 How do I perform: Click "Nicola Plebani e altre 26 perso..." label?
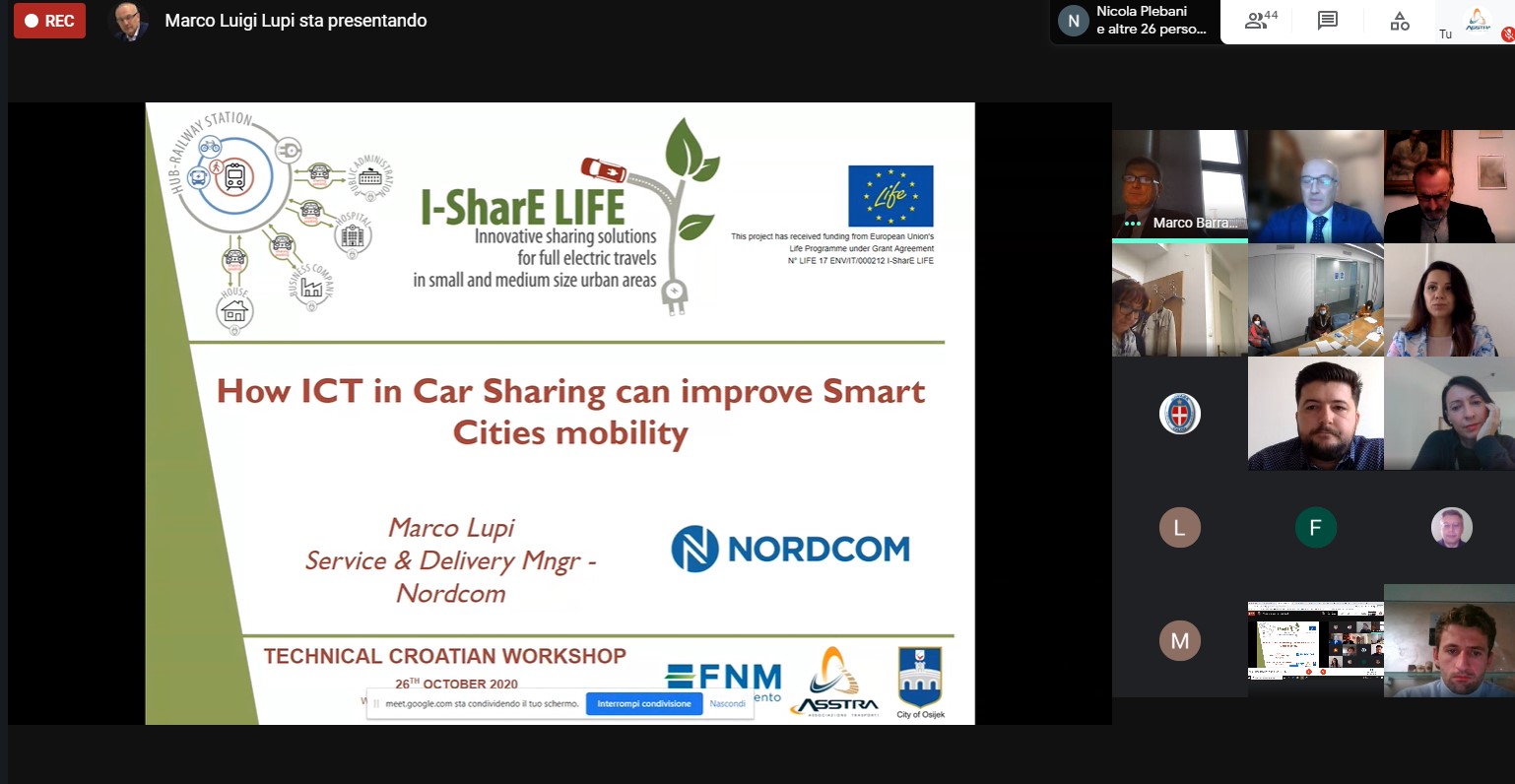click(1151, 21)
